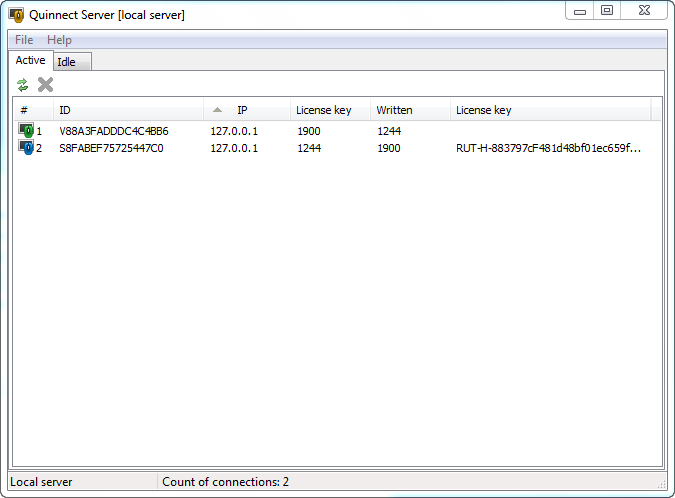The height and width of the screenshot is (498, 675).
Task: Click the Written value 1900 in row 2
Action: (x=389, y=148)
